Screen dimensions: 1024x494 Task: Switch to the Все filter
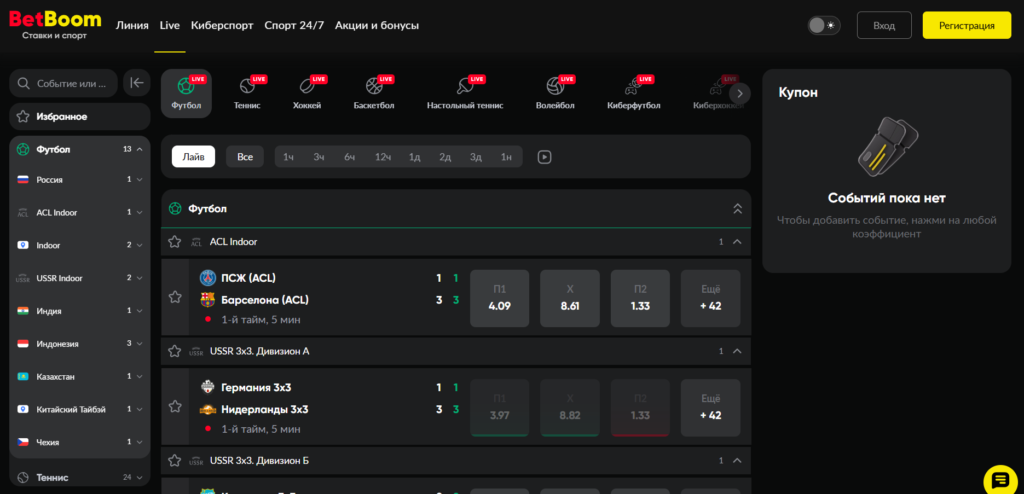245,157
